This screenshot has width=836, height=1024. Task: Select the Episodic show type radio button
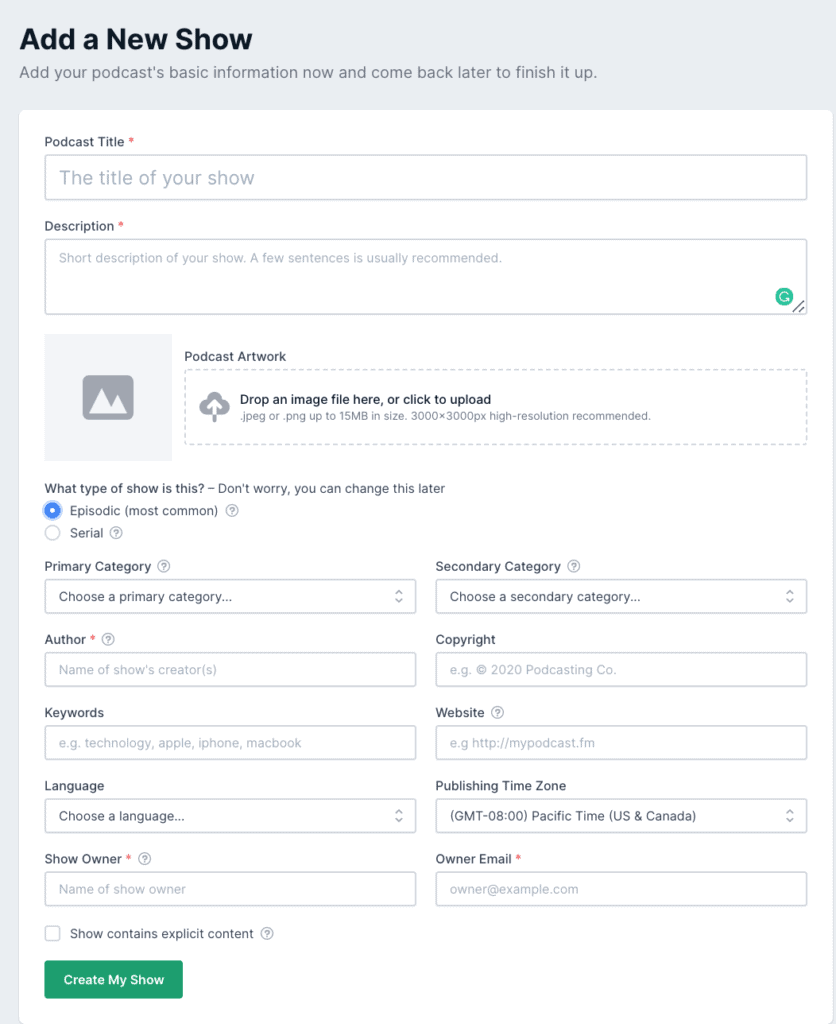click(53, 511)
